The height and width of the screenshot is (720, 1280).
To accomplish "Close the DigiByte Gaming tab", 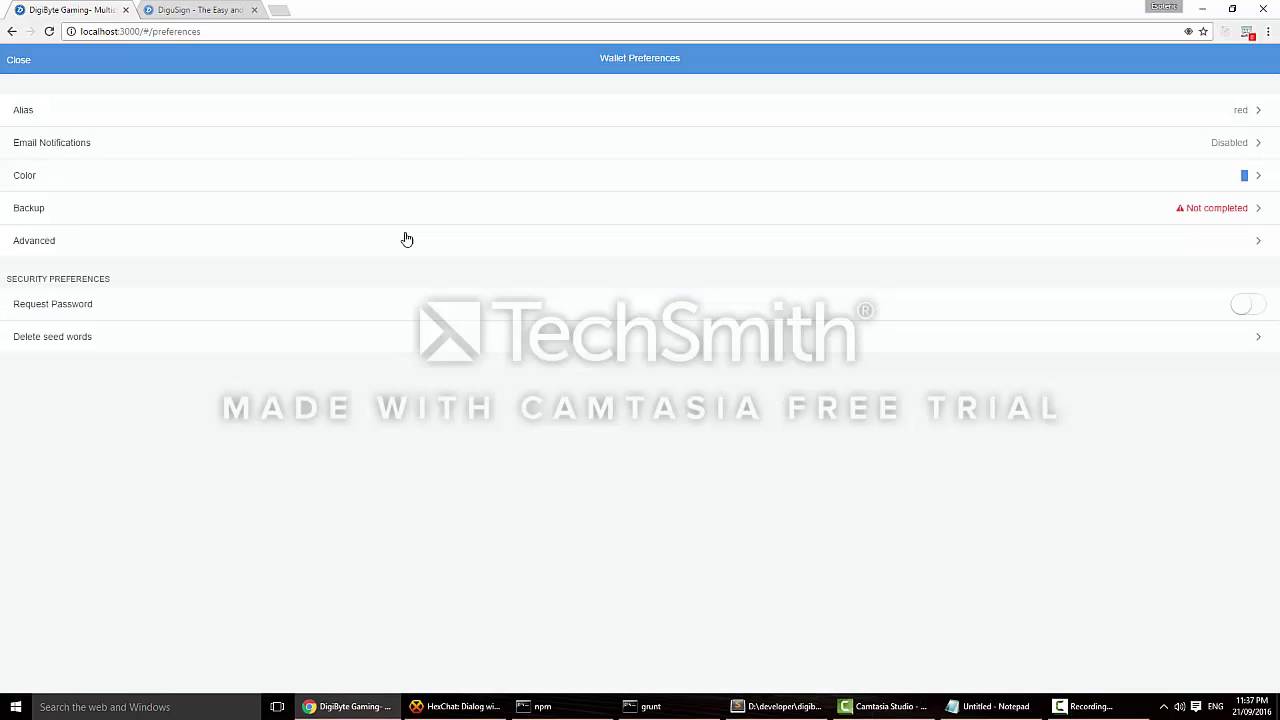I will 126,10.
